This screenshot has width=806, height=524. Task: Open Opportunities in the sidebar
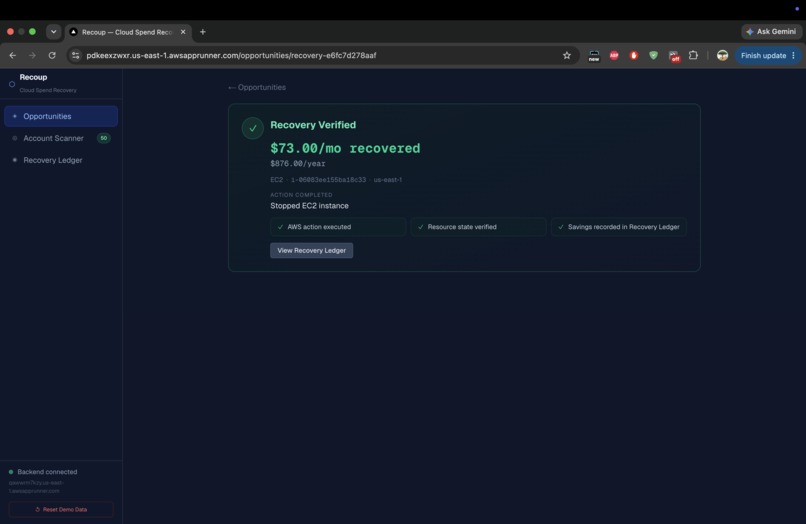(61, 116)
